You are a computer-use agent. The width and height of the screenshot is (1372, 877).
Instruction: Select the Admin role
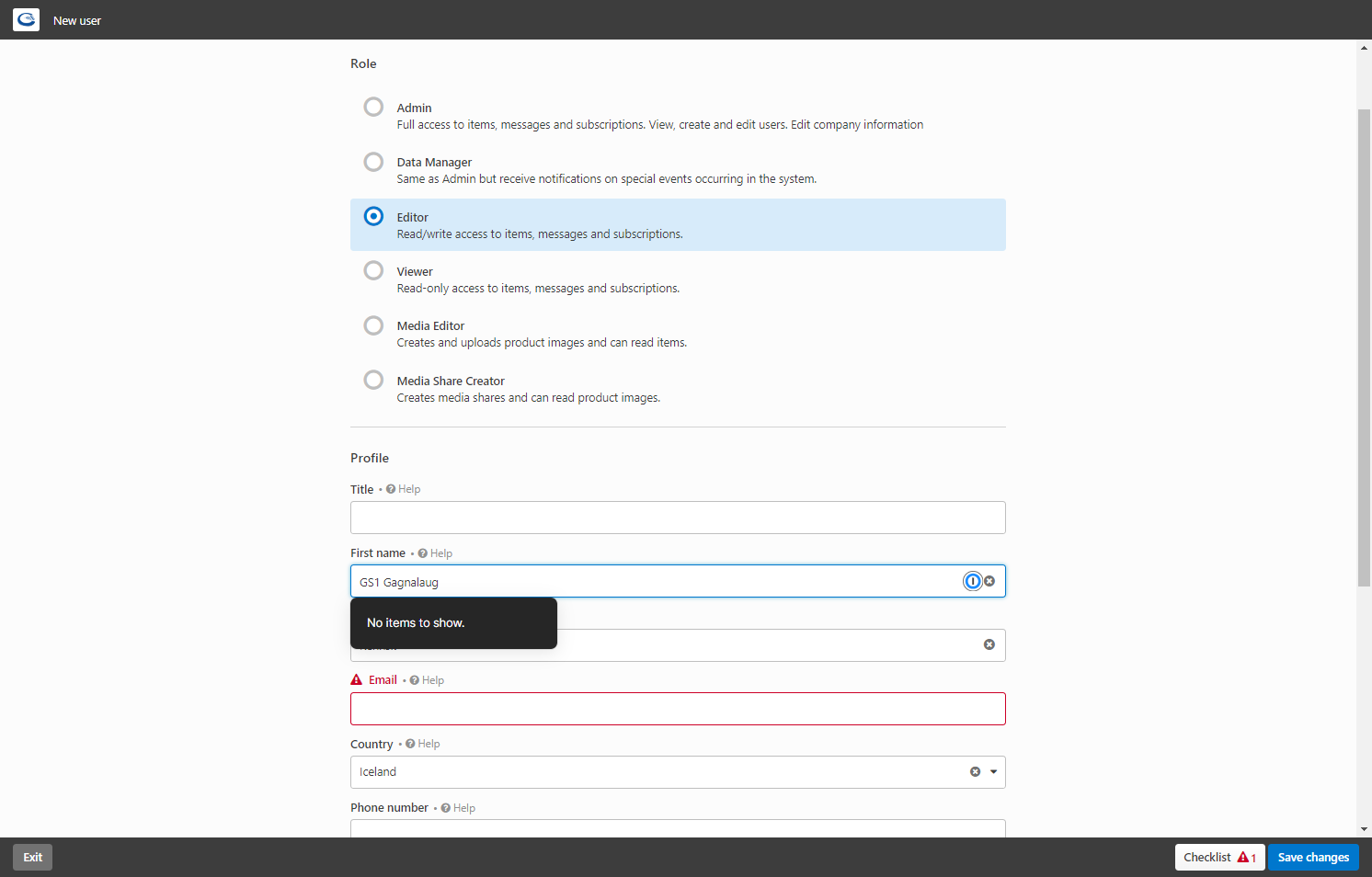click(373, 107)
